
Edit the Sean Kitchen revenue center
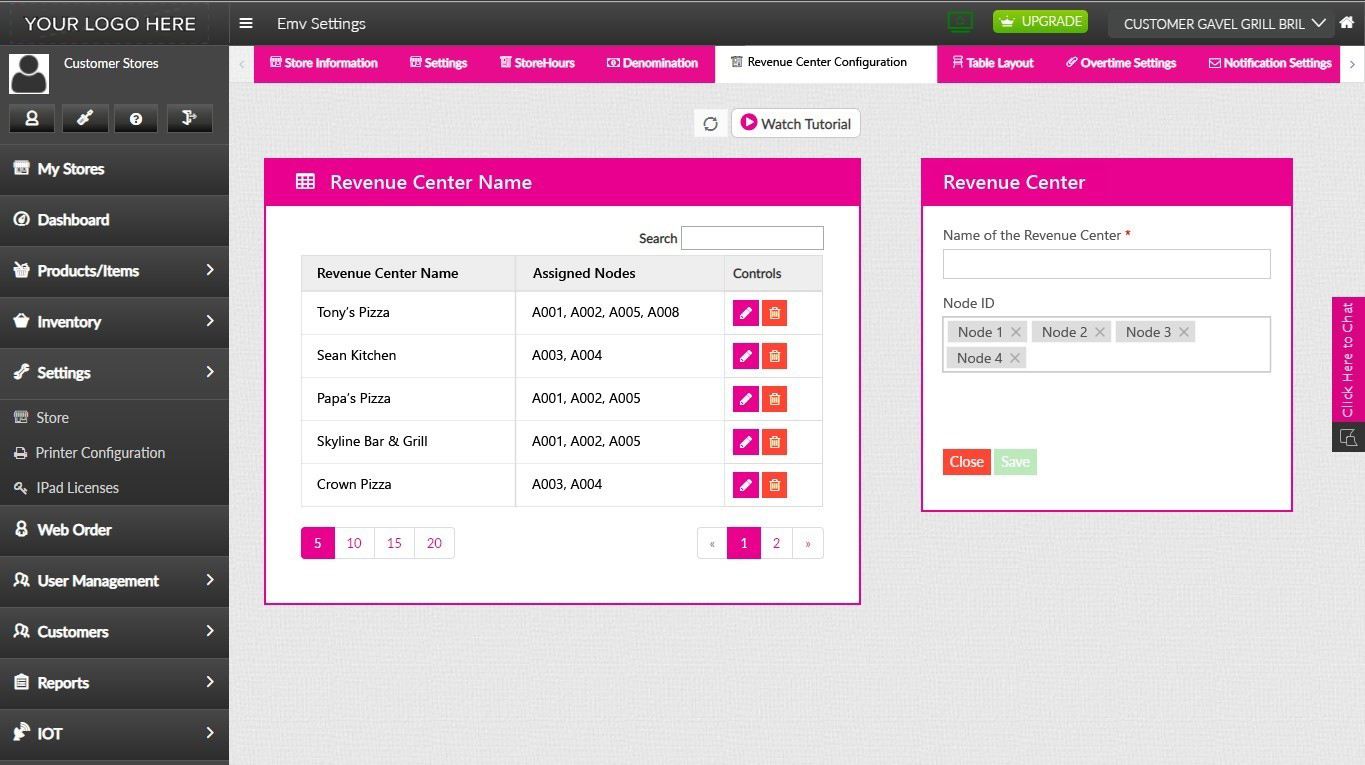pyautogui.click(x=746, y=356)
